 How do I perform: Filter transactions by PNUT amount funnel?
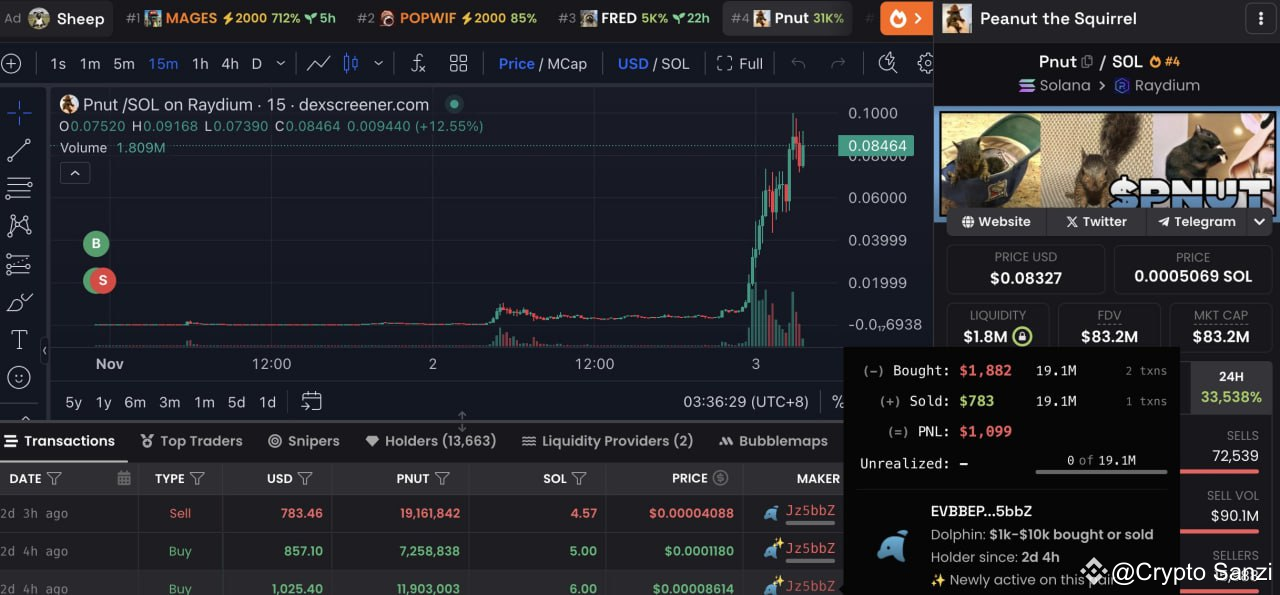443,479
